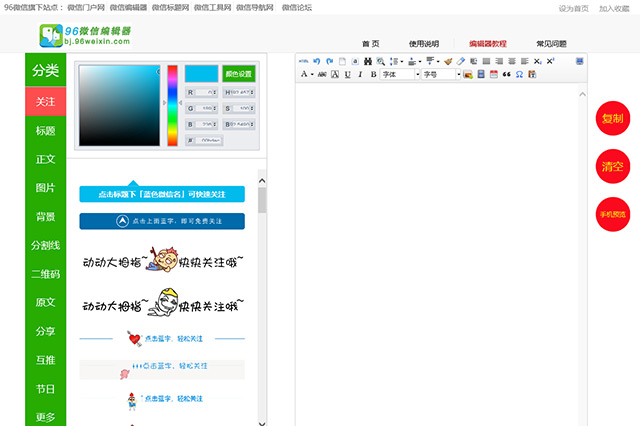Click the current blue color preview swatch
This screenshot has width=640, height=426.
[x=202, y=74]
